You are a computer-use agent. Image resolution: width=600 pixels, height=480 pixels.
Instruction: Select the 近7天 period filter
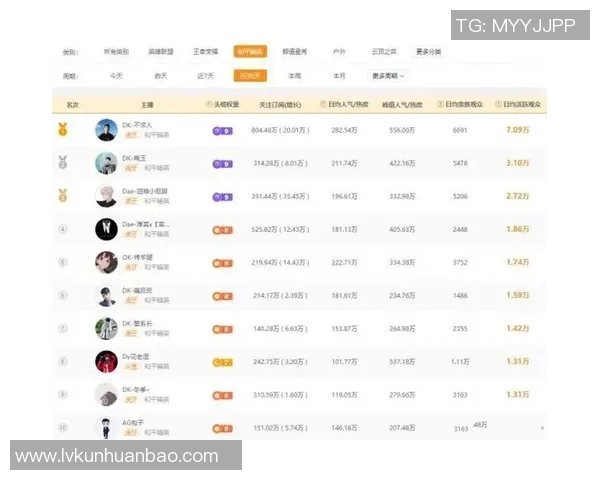205,76
